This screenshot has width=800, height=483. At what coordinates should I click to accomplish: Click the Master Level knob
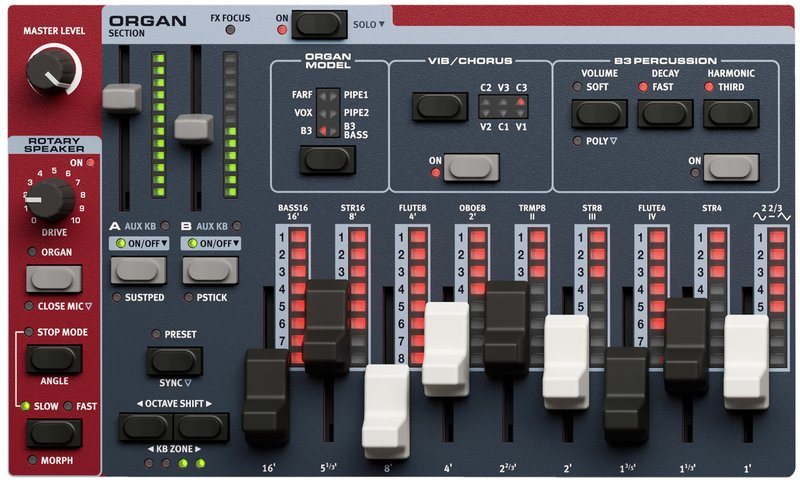[51, 71]
